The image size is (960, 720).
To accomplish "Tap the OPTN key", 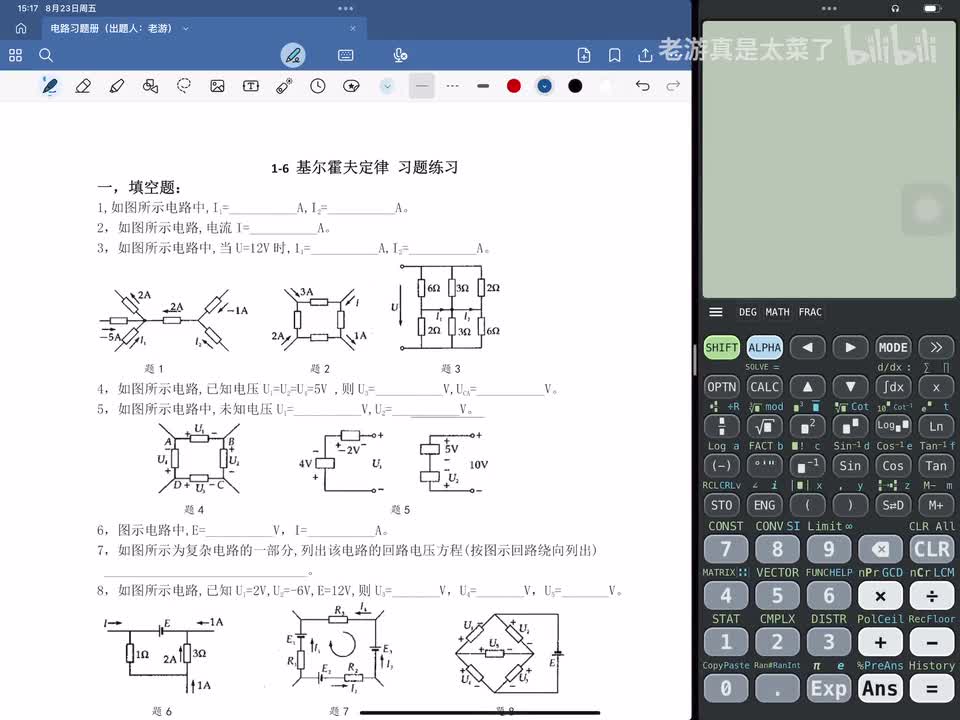I will (x=722, y=387).
